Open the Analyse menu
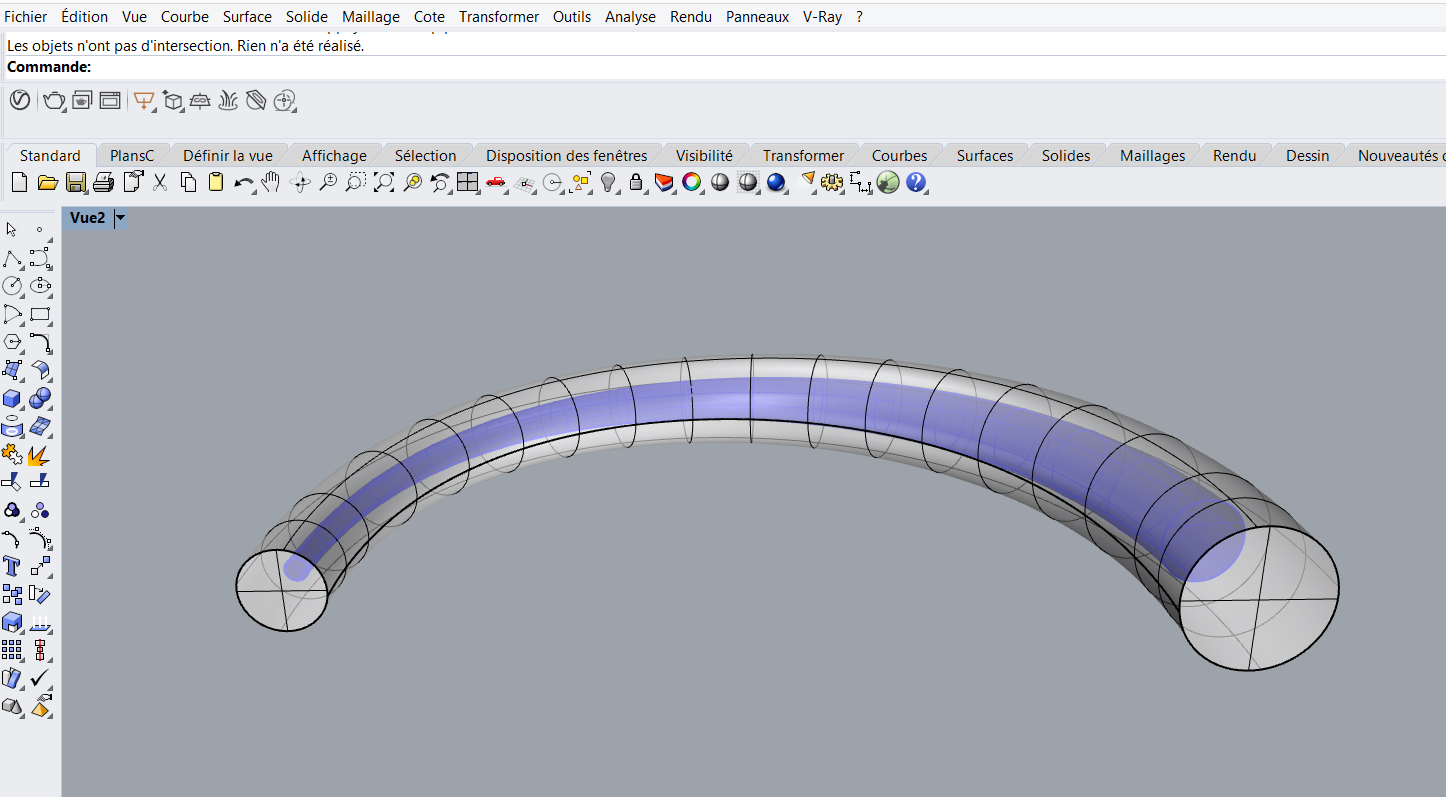The image size is (1446, 797). point(630,17)
